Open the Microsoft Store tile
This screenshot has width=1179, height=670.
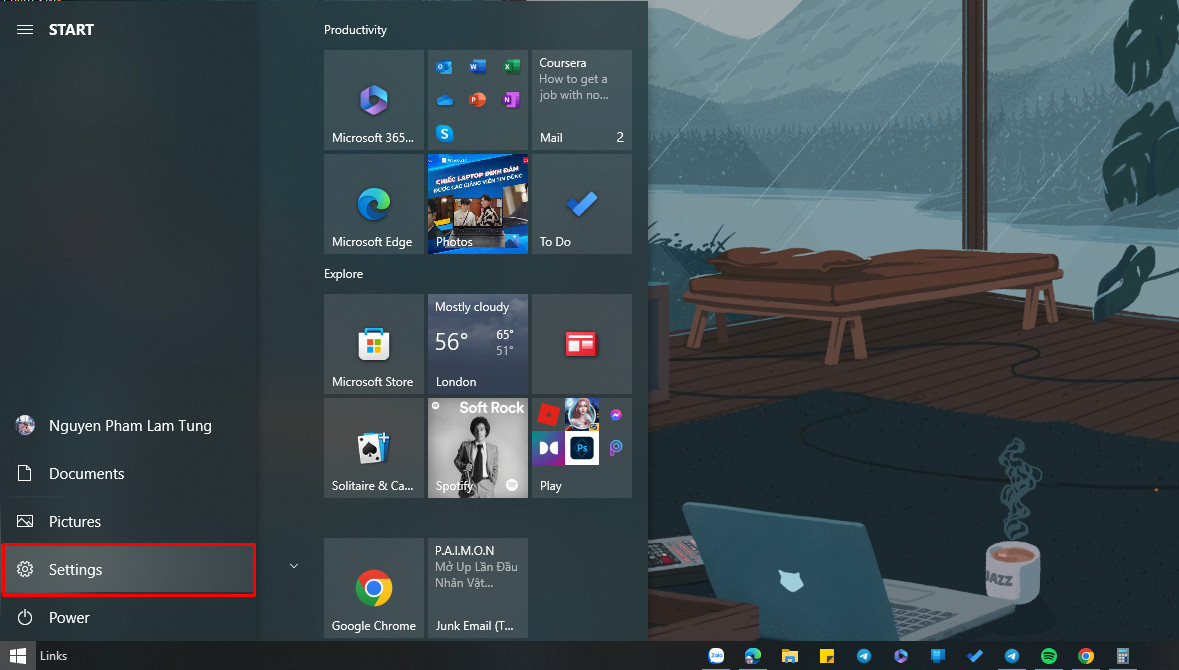point(374,344)
